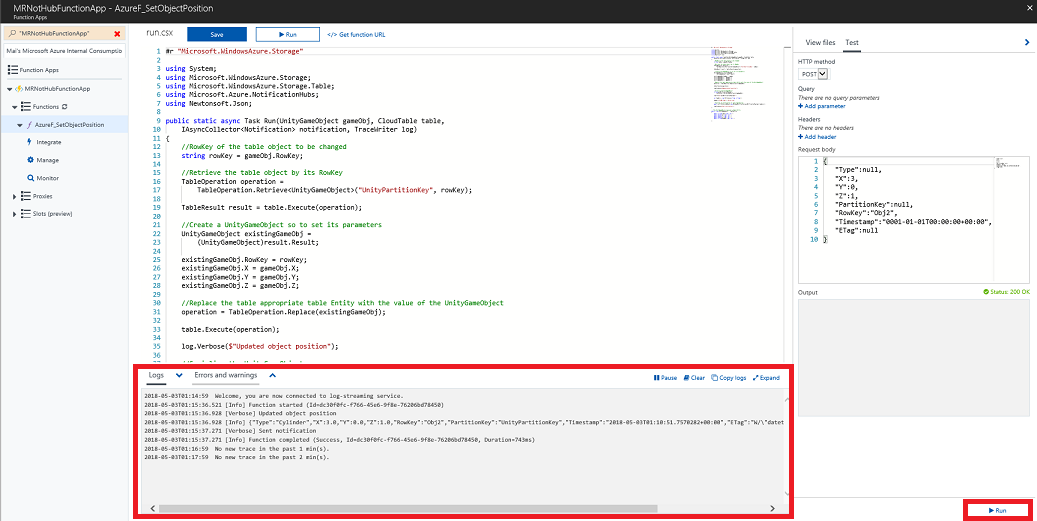Clear the function app search filter
Image resolution: width=1037 pixels, height=521 pixels.
(x=117, y=33)
